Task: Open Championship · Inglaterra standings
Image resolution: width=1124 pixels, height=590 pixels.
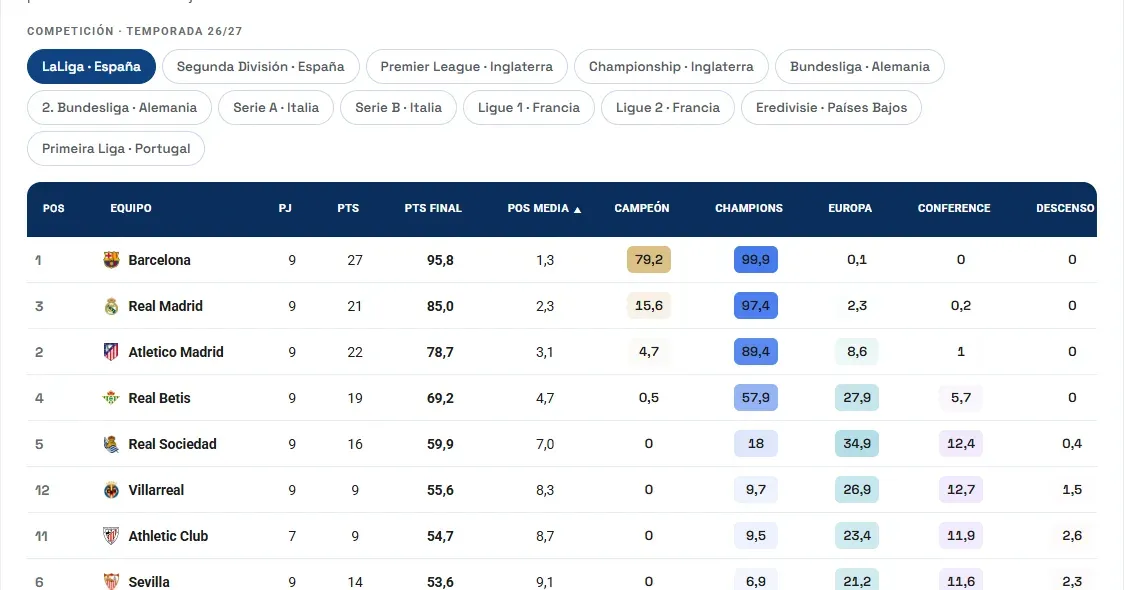Action: (671, 67)
